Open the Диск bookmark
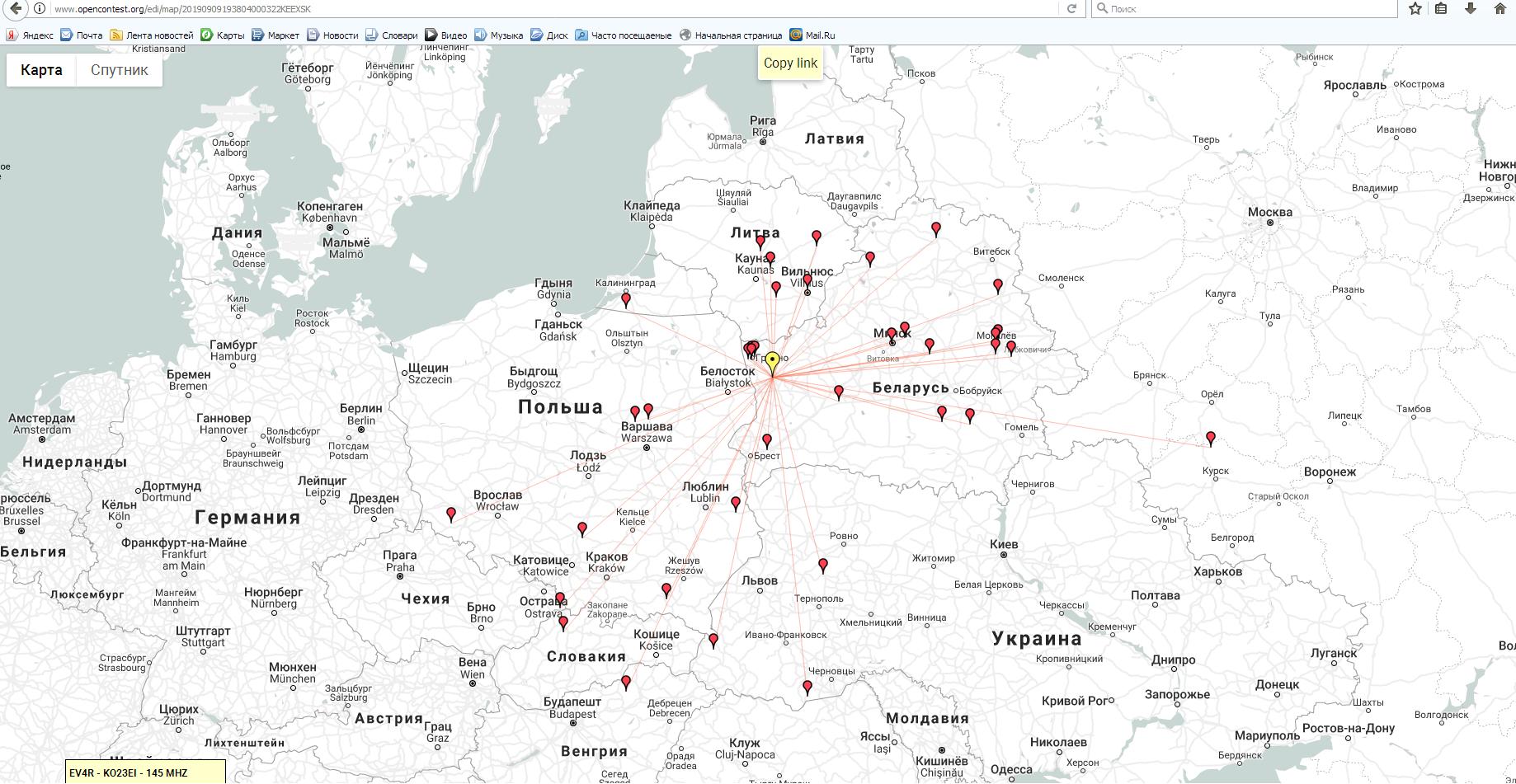Viewport: 1516px width, 784px height. (549, 35)
